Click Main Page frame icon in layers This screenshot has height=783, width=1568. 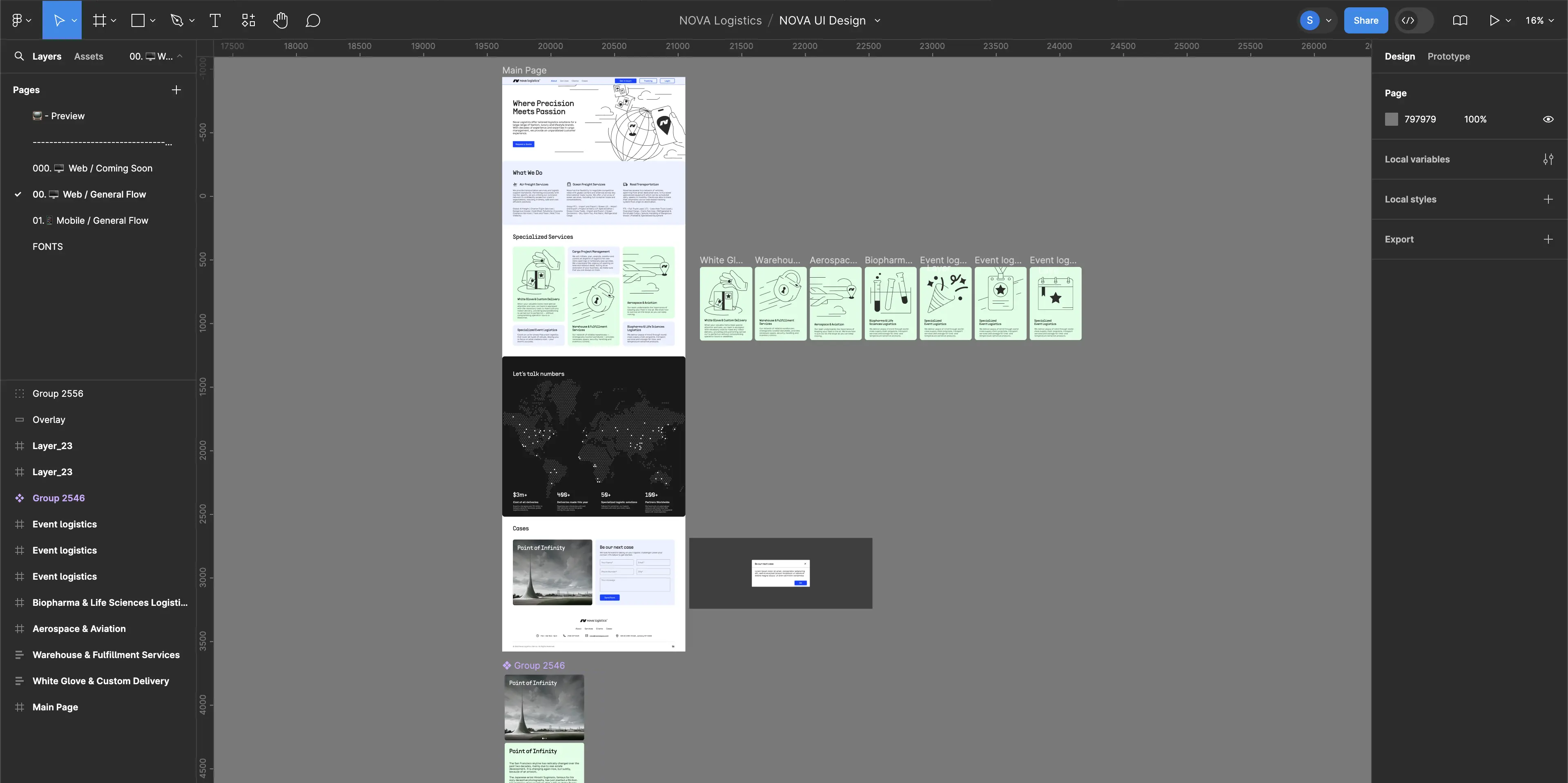pos(20,707)
